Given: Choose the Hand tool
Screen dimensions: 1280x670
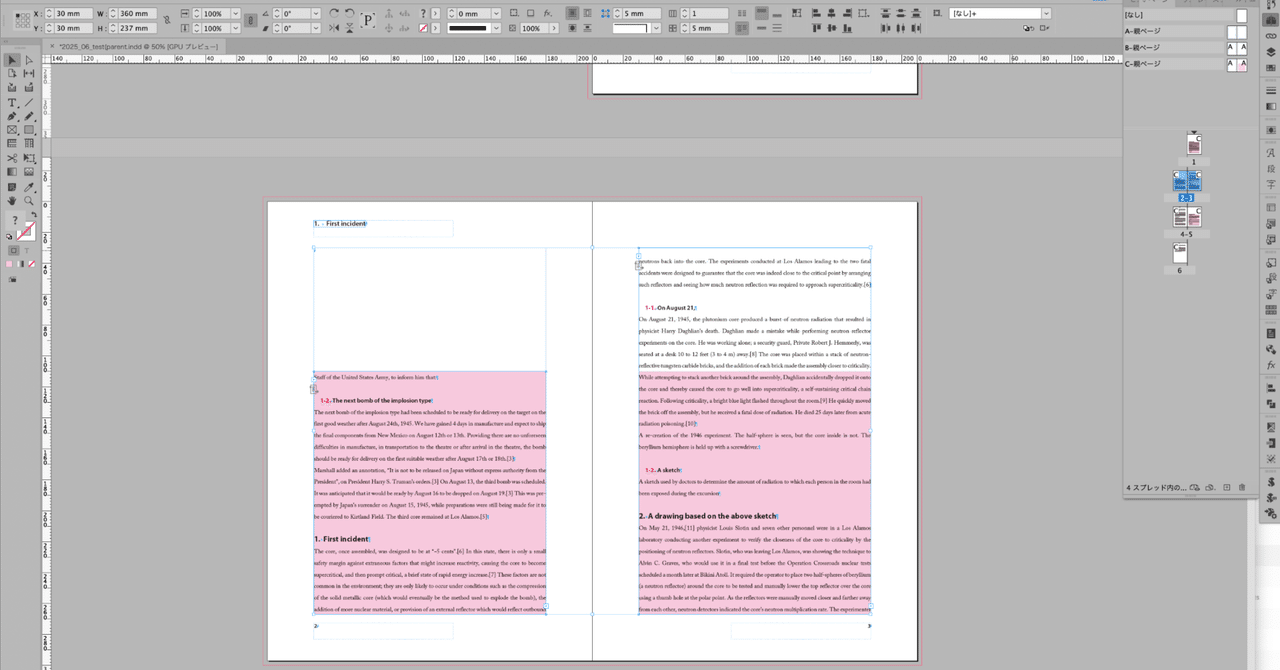Looking at the screenshot, I should [12, 201].
